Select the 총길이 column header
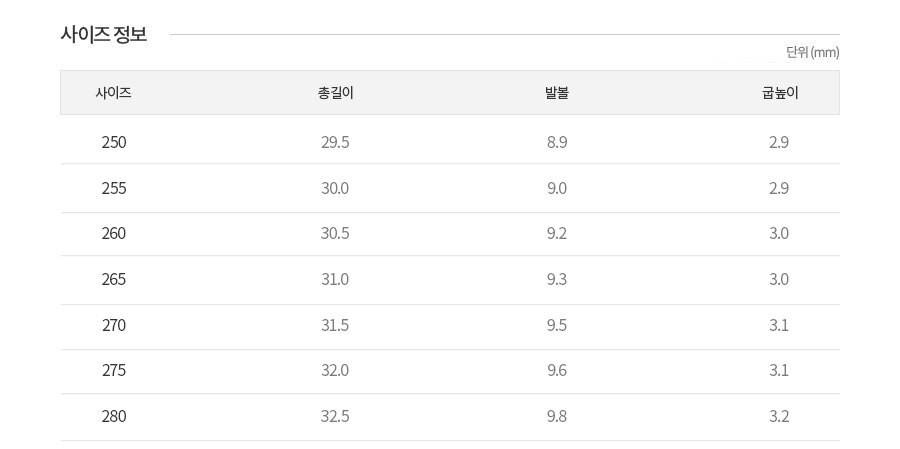 (335, 93)
